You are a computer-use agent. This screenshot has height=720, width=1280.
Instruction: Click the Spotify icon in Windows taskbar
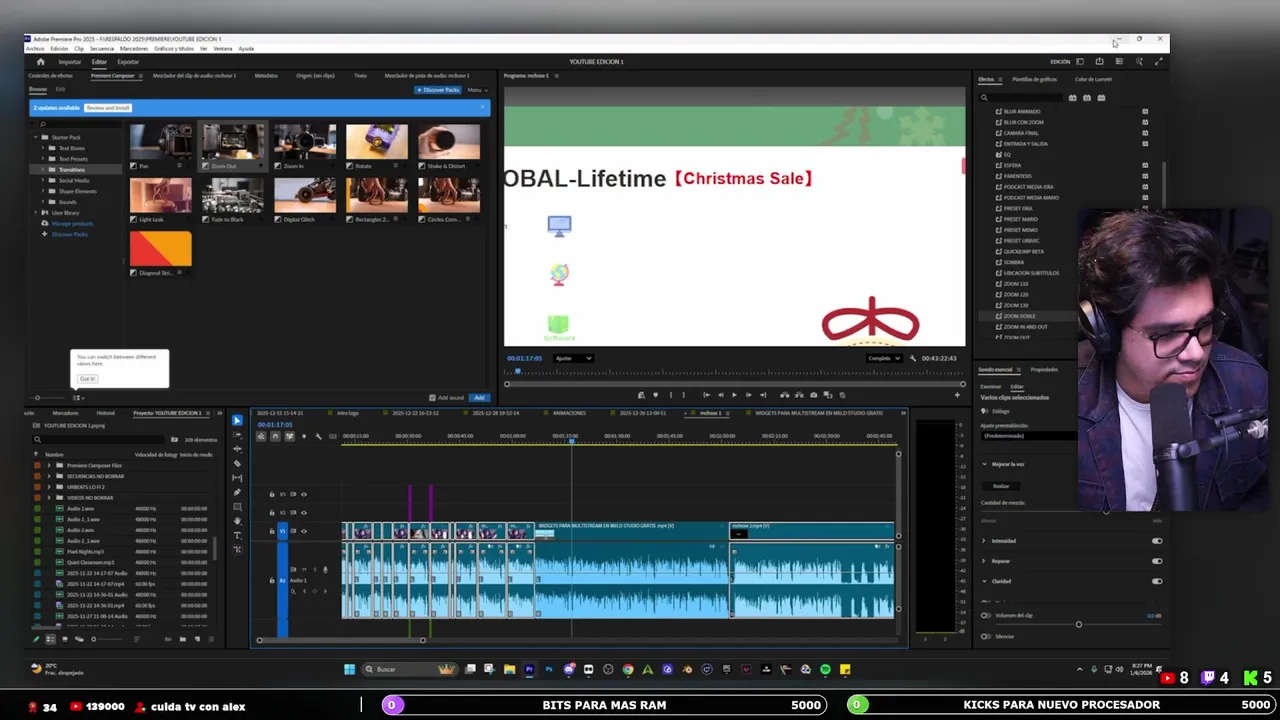pos(825,669)
